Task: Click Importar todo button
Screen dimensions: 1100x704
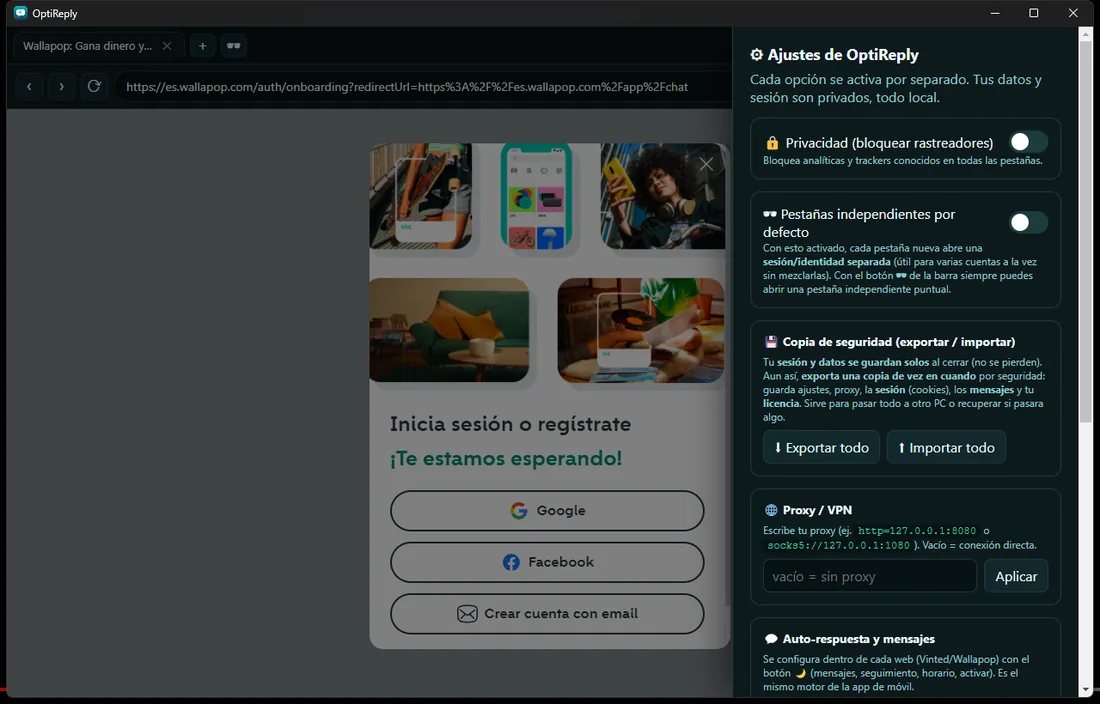Action: [946, 447]
